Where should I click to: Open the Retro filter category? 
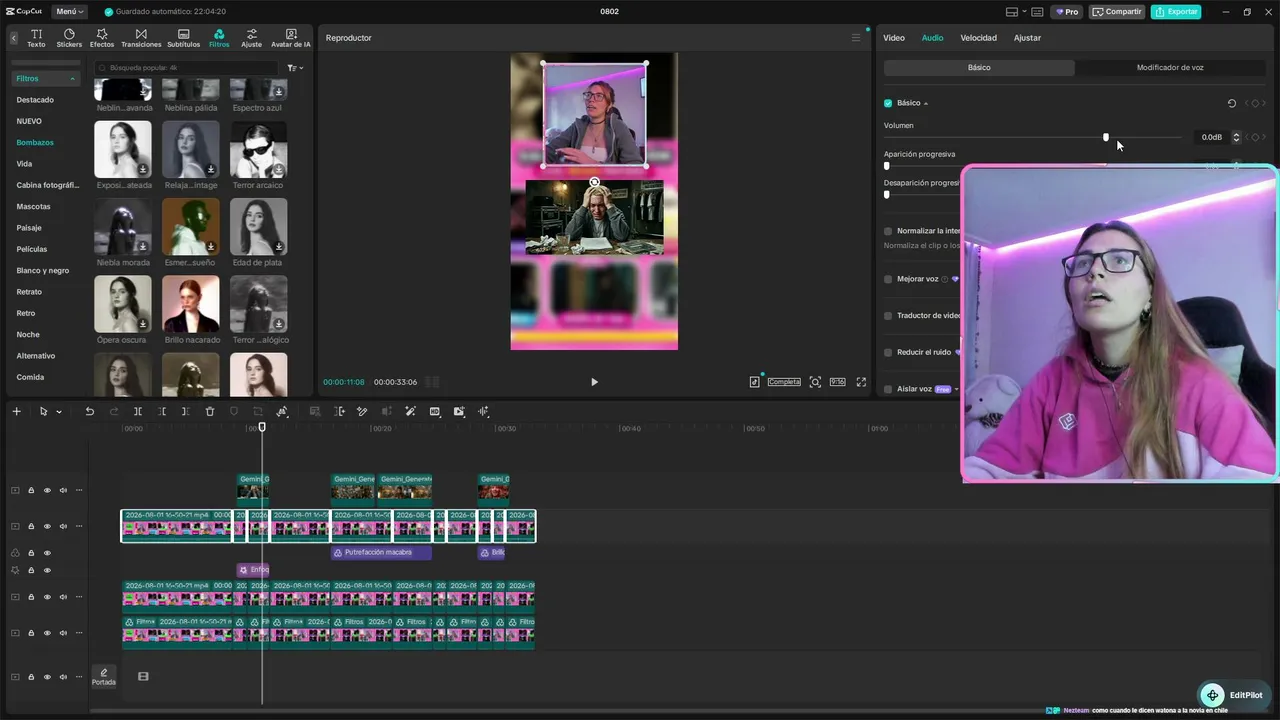point(26,313)
